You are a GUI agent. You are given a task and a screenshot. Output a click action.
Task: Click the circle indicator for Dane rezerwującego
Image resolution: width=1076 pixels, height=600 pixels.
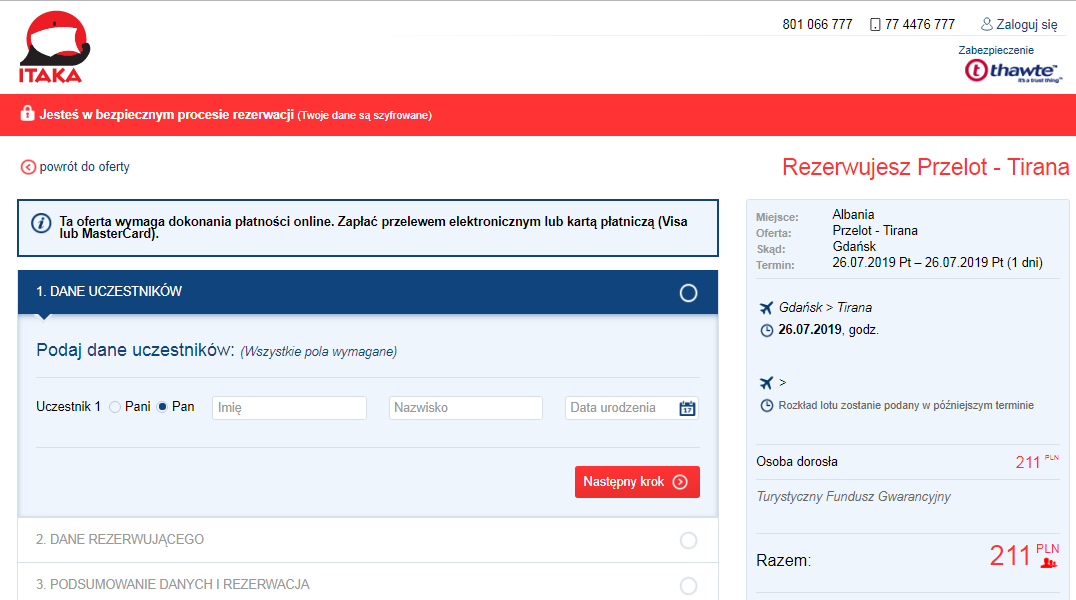tap(688, 540)
